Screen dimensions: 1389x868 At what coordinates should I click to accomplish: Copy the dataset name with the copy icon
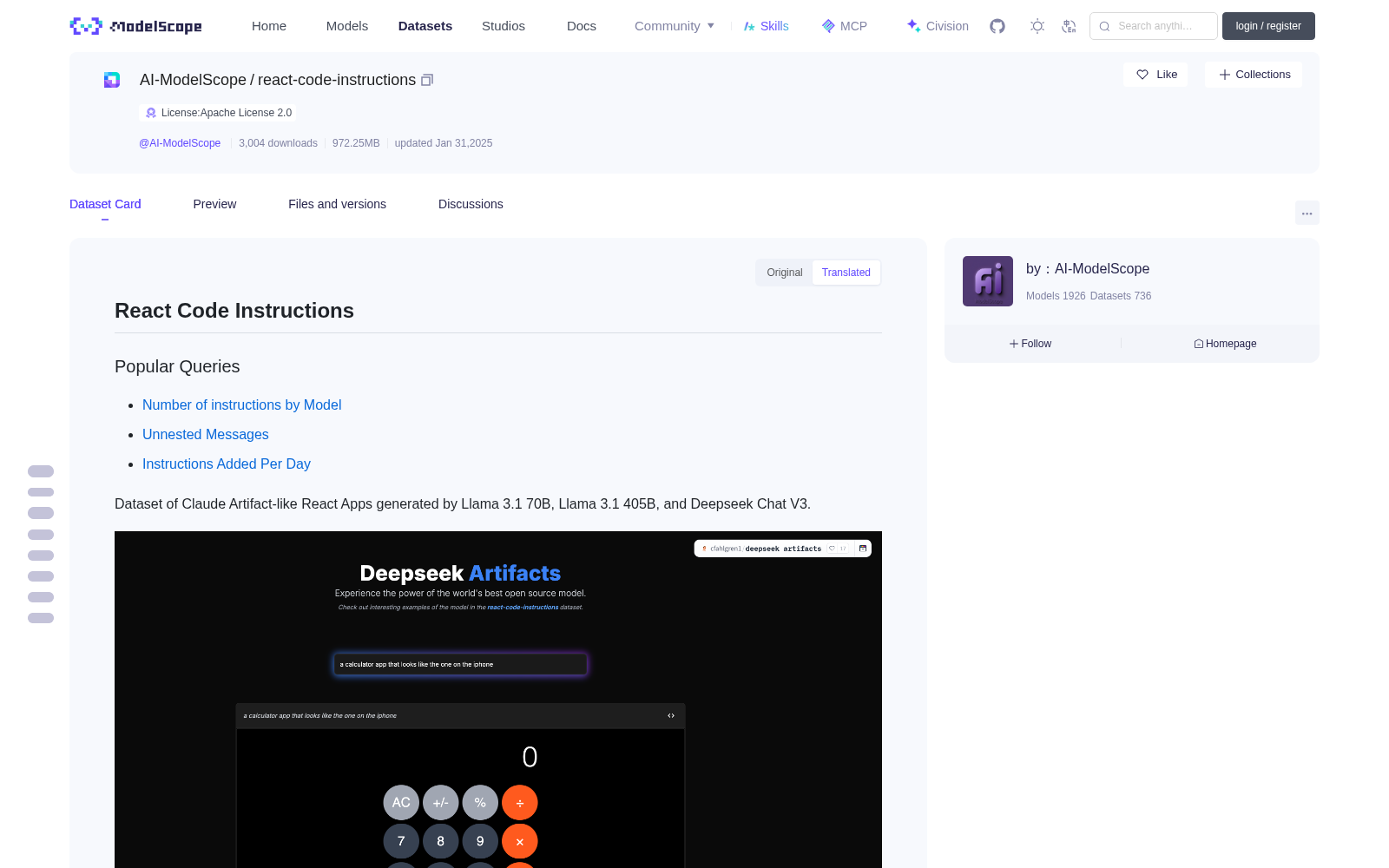(x=427, y=81)
